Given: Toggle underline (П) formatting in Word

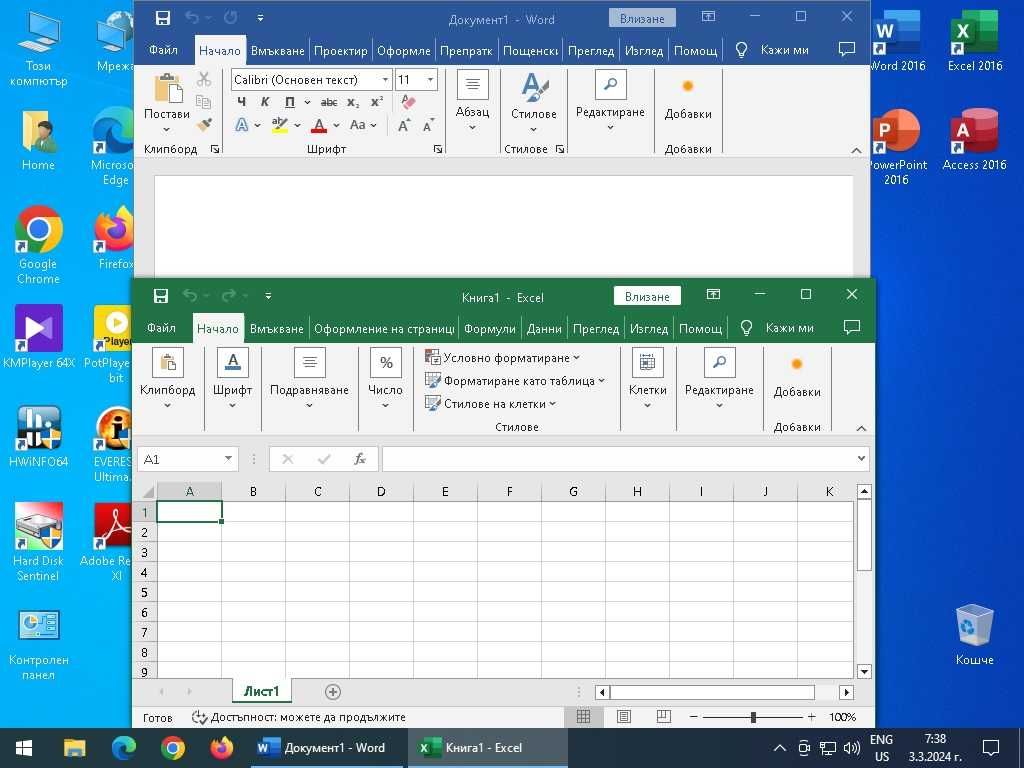Looking at the screenshot, I should [x=289, y=102].
